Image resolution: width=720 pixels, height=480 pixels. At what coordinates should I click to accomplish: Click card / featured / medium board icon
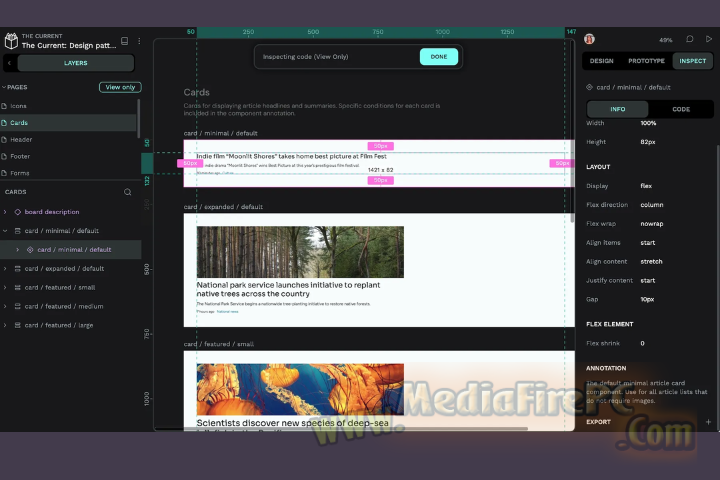pos(17,306)
